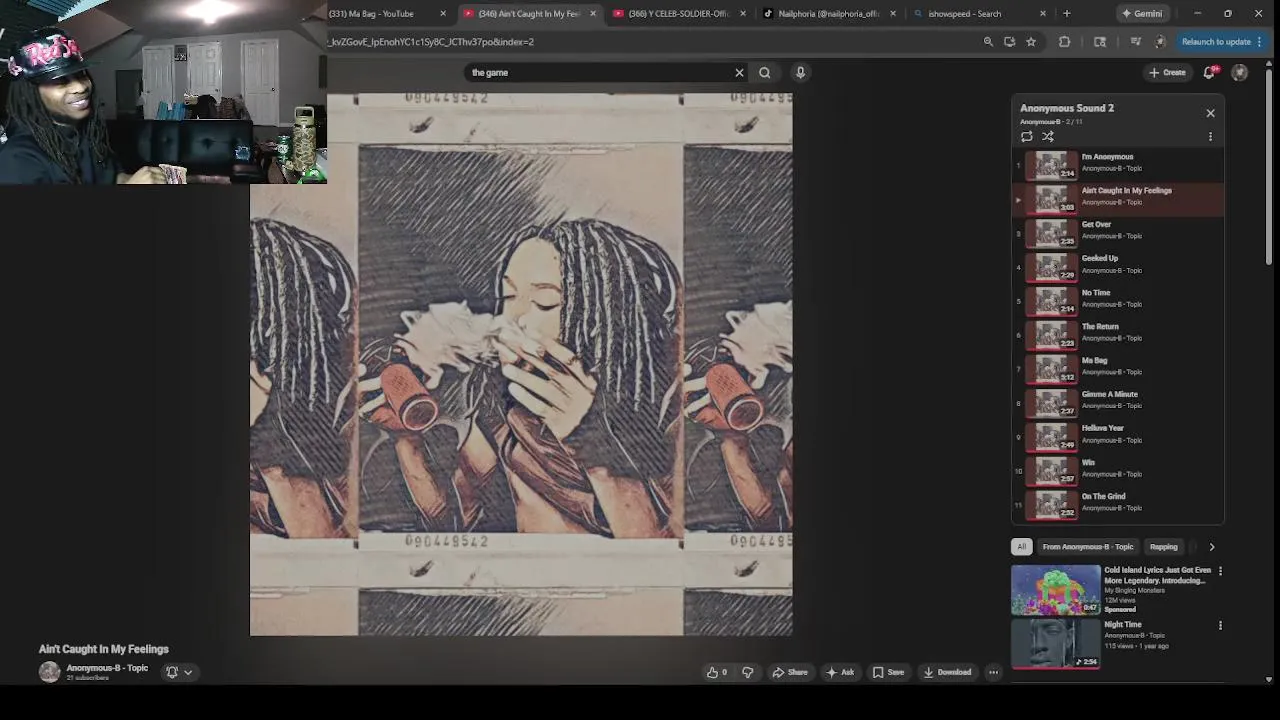Viewport: 1280px width, 720px height.
Task: Click the Google Lens search icon in toolbar
Action: point(1100,42)
